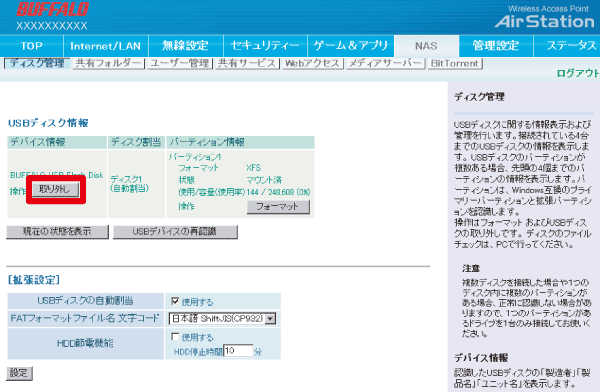
Task: Click the USBディスク情報 heading
Action: [48, 123]
